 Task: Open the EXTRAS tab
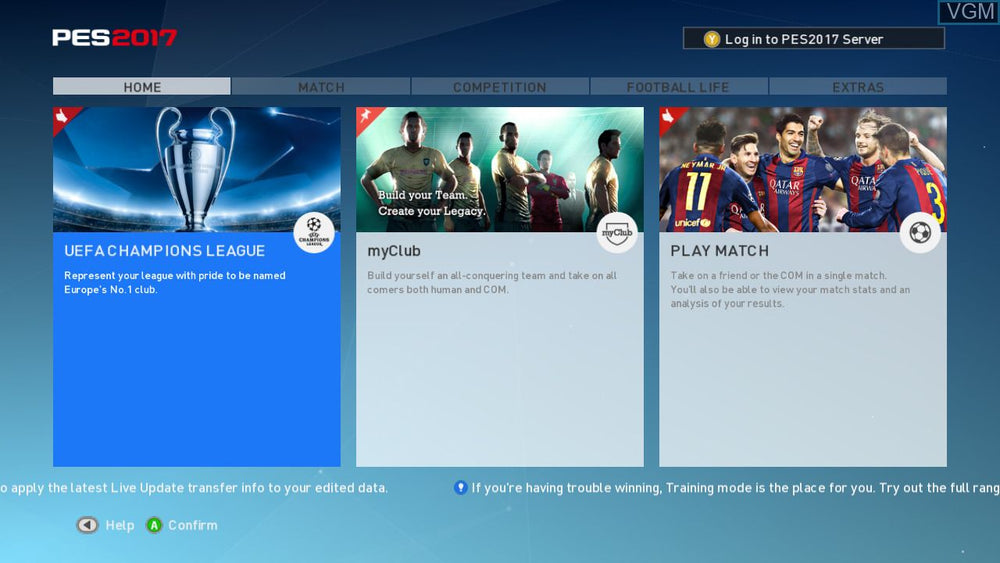[858, 87]
